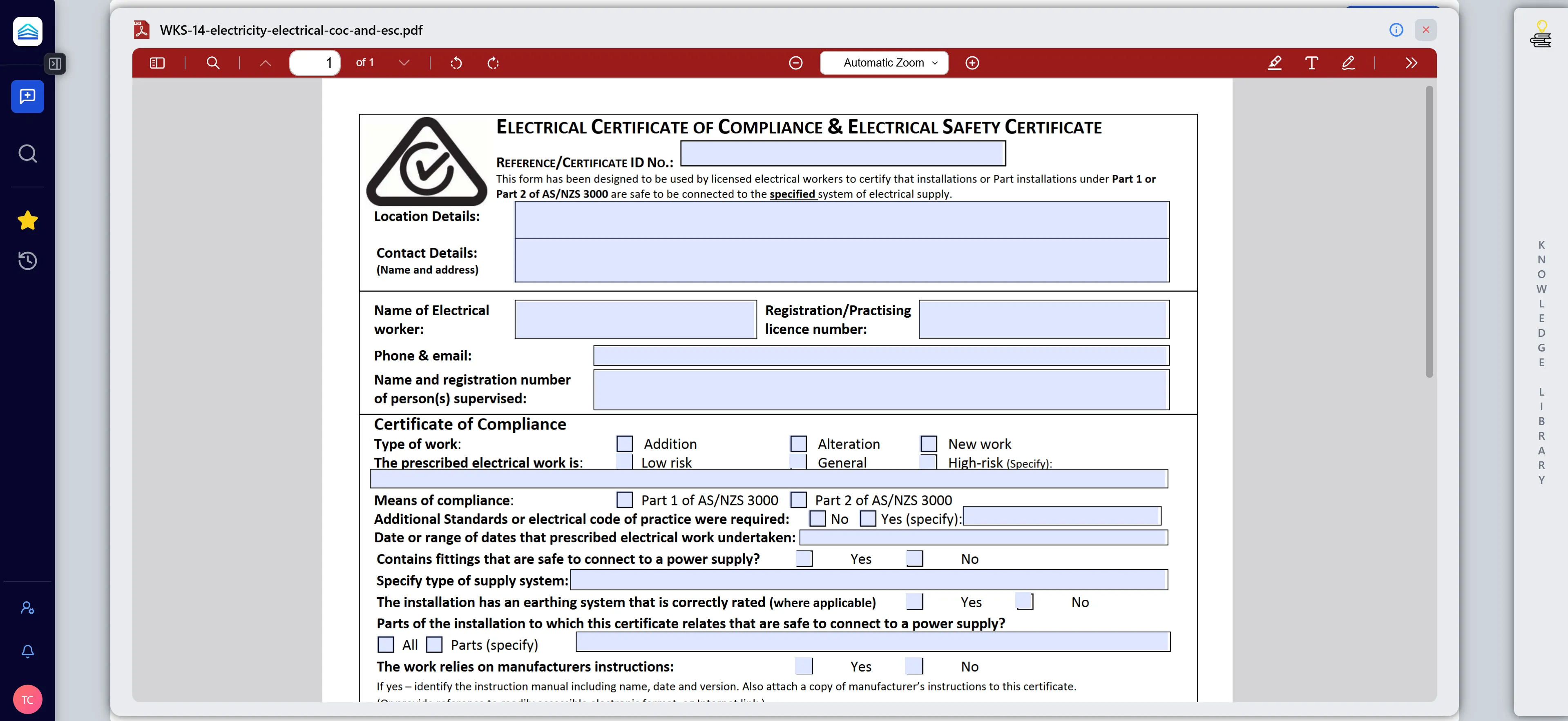Check the Low risk checkbox

tap(625, 461)
